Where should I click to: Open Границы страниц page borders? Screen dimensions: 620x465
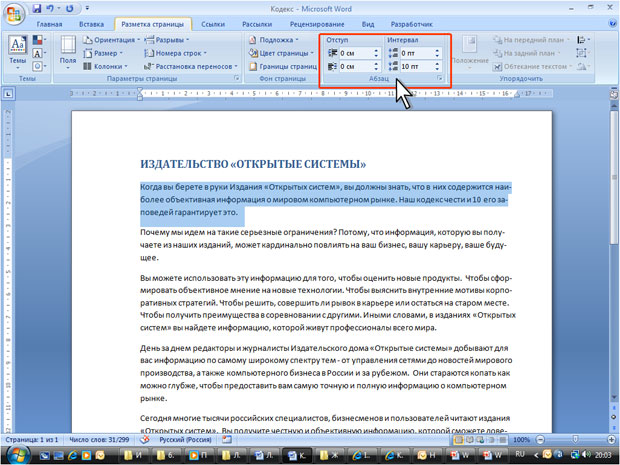point(283,66)
